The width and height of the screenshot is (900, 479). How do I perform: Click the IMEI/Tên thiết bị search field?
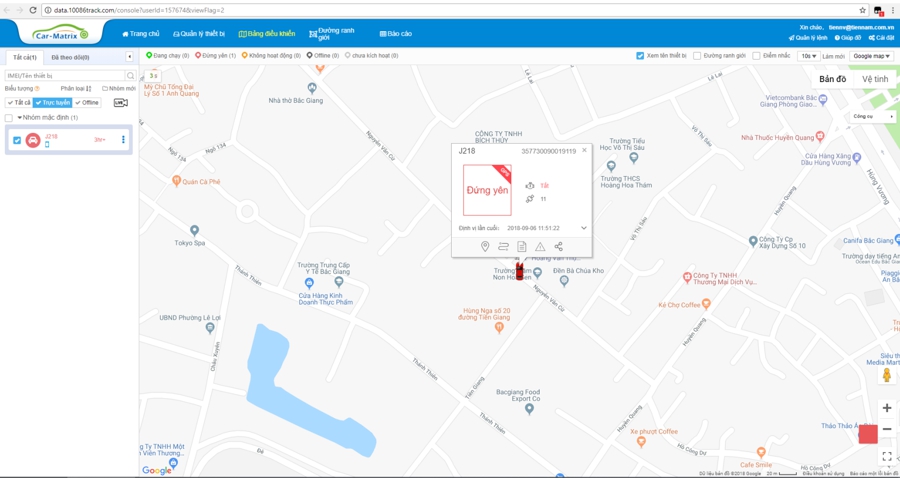(65, 76)
